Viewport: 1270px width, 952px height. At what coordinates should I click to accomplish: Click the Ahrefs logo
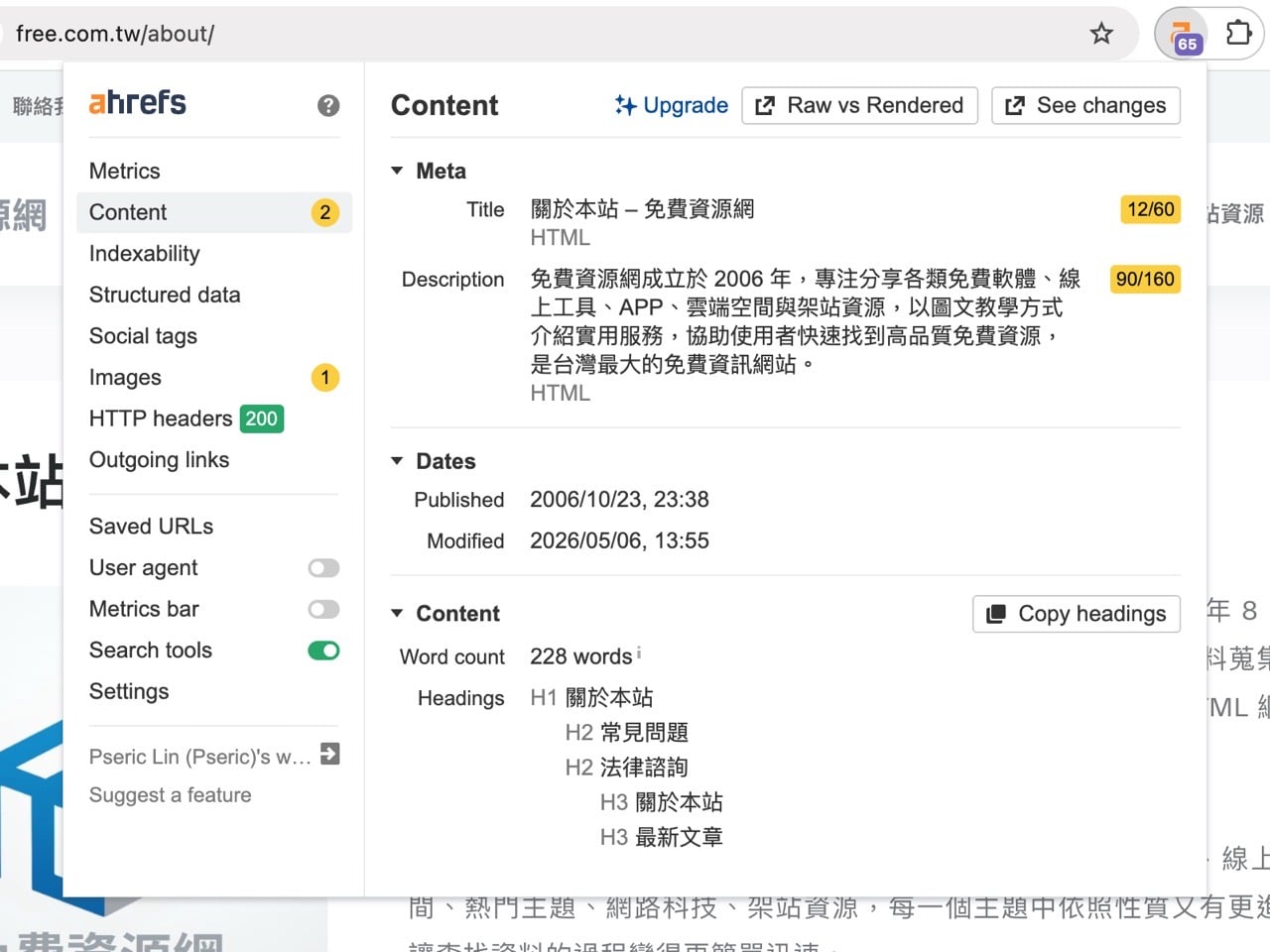click(137, 102)
